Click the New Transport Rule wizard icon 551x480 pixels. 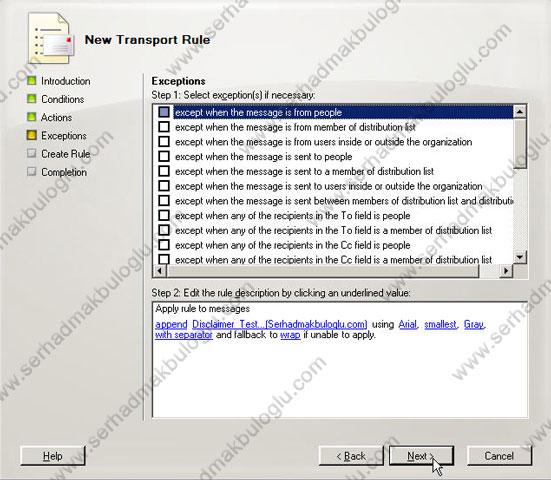point(51,38)
